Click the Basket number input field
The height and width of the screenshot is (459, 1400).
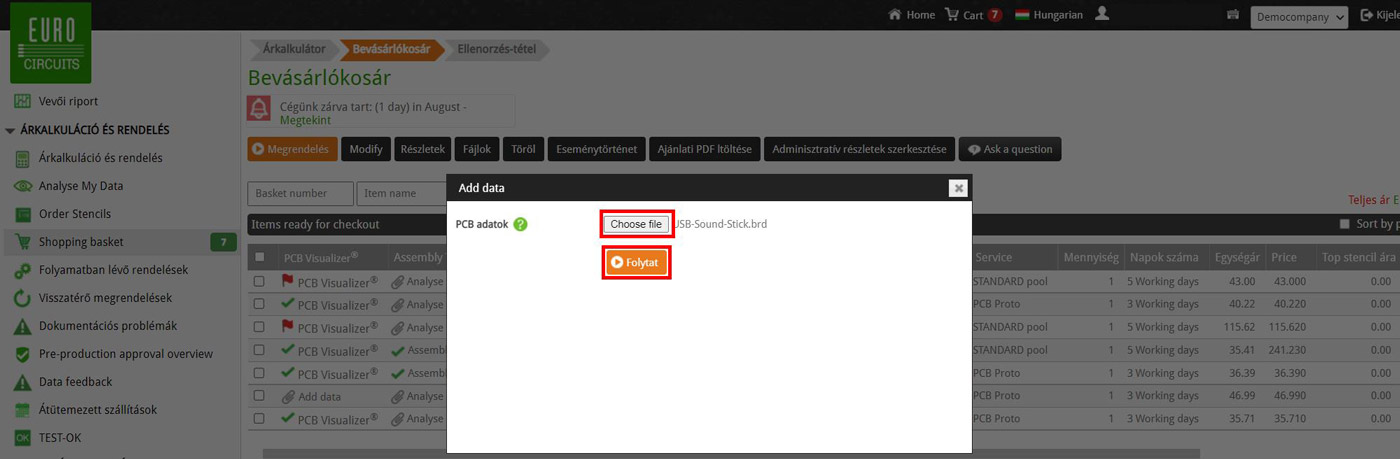pos(300,193)
